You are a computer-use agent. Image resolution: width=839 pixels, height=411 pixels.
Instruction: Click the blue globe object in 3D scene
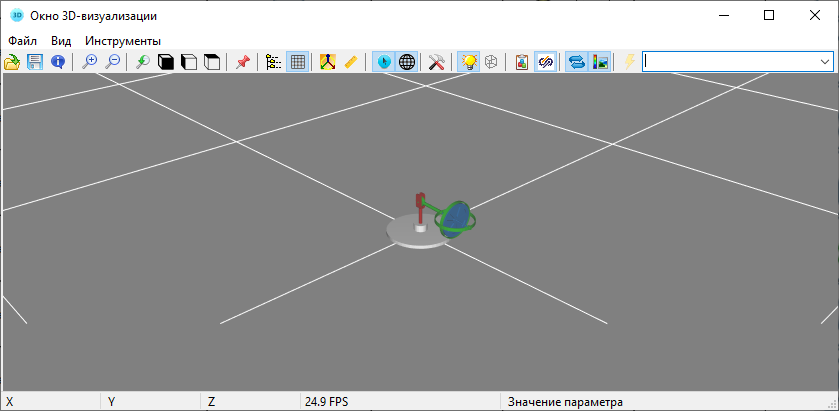456,218
